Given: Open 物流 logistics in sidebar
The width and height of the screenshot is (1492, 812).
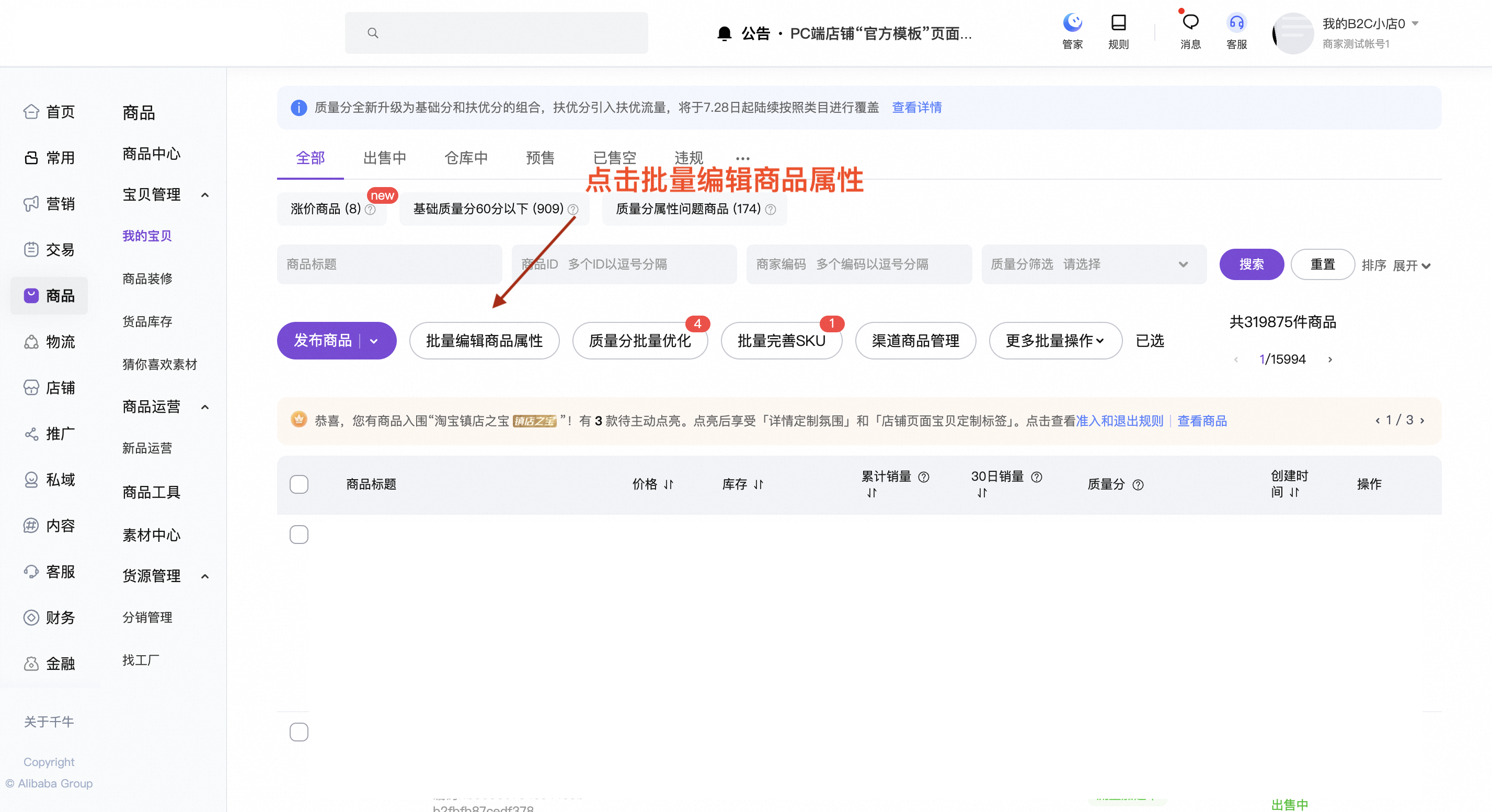Looking at the screenshot, I should pos(49,341).
